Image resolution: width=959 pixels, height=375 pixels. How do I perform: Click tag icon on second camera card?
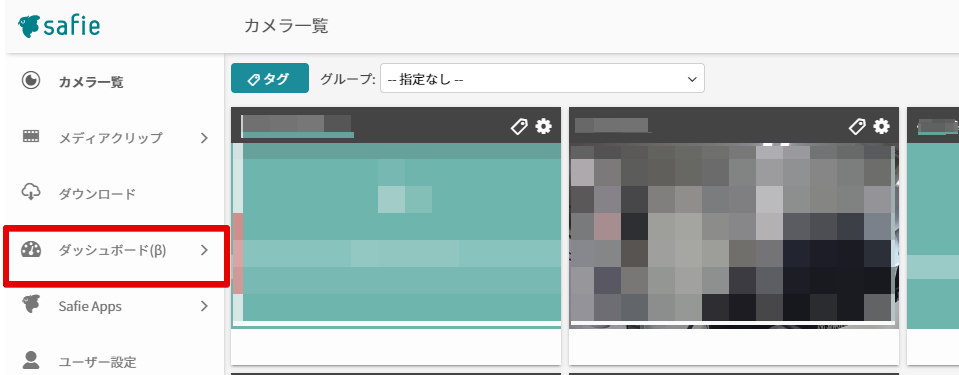point(857,127)
